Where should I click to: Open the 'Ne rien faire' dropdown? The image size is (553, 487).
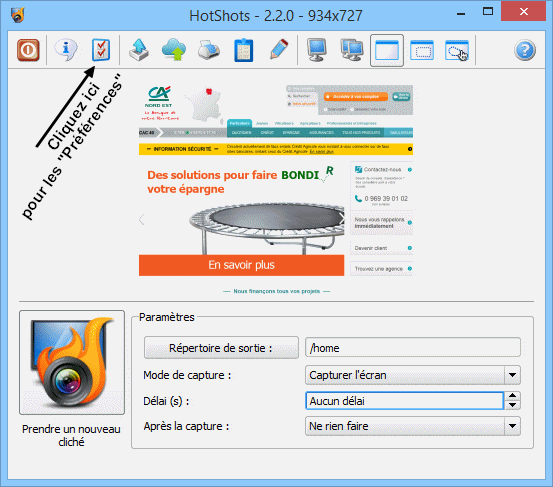click(x=413, y=426)
